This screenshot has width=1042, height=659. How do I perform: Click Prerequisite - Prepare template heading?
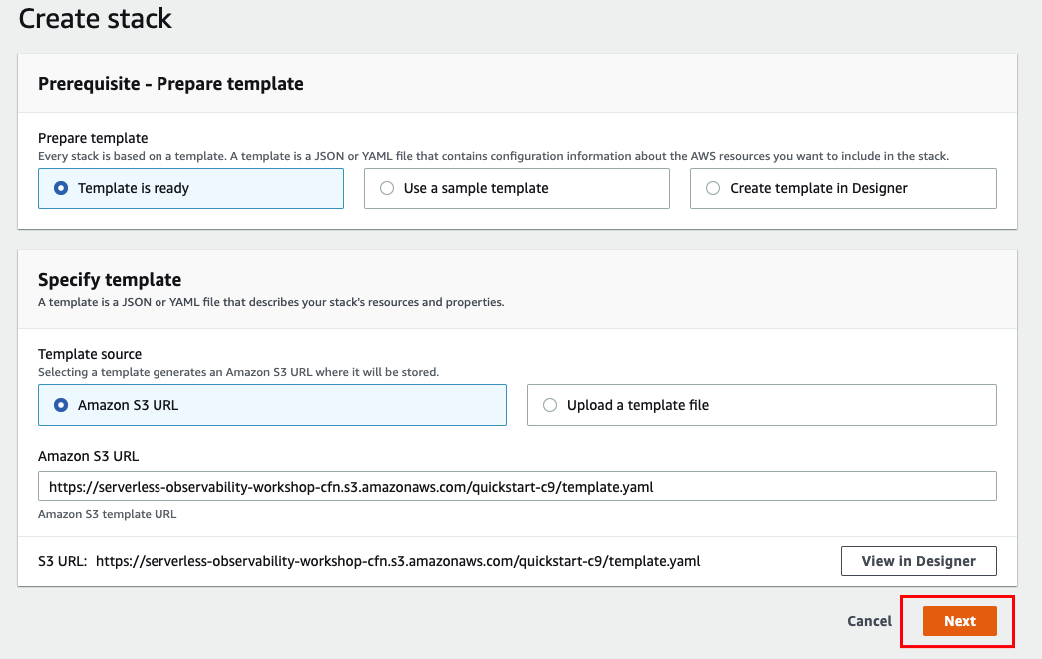(x=171, y=84)
